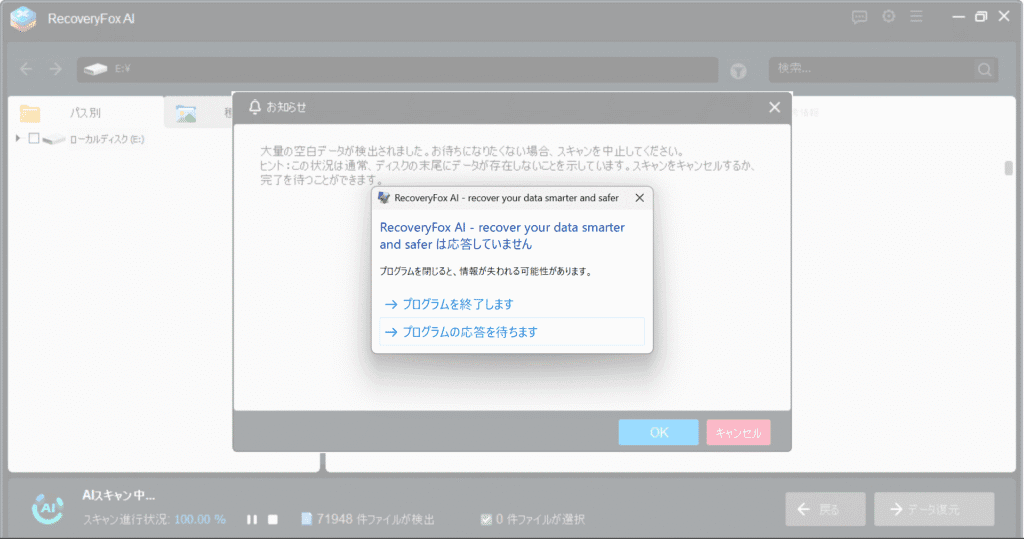Open the settings gear icon
Viewport: 1024px width, 539px height.
point(888,16)
